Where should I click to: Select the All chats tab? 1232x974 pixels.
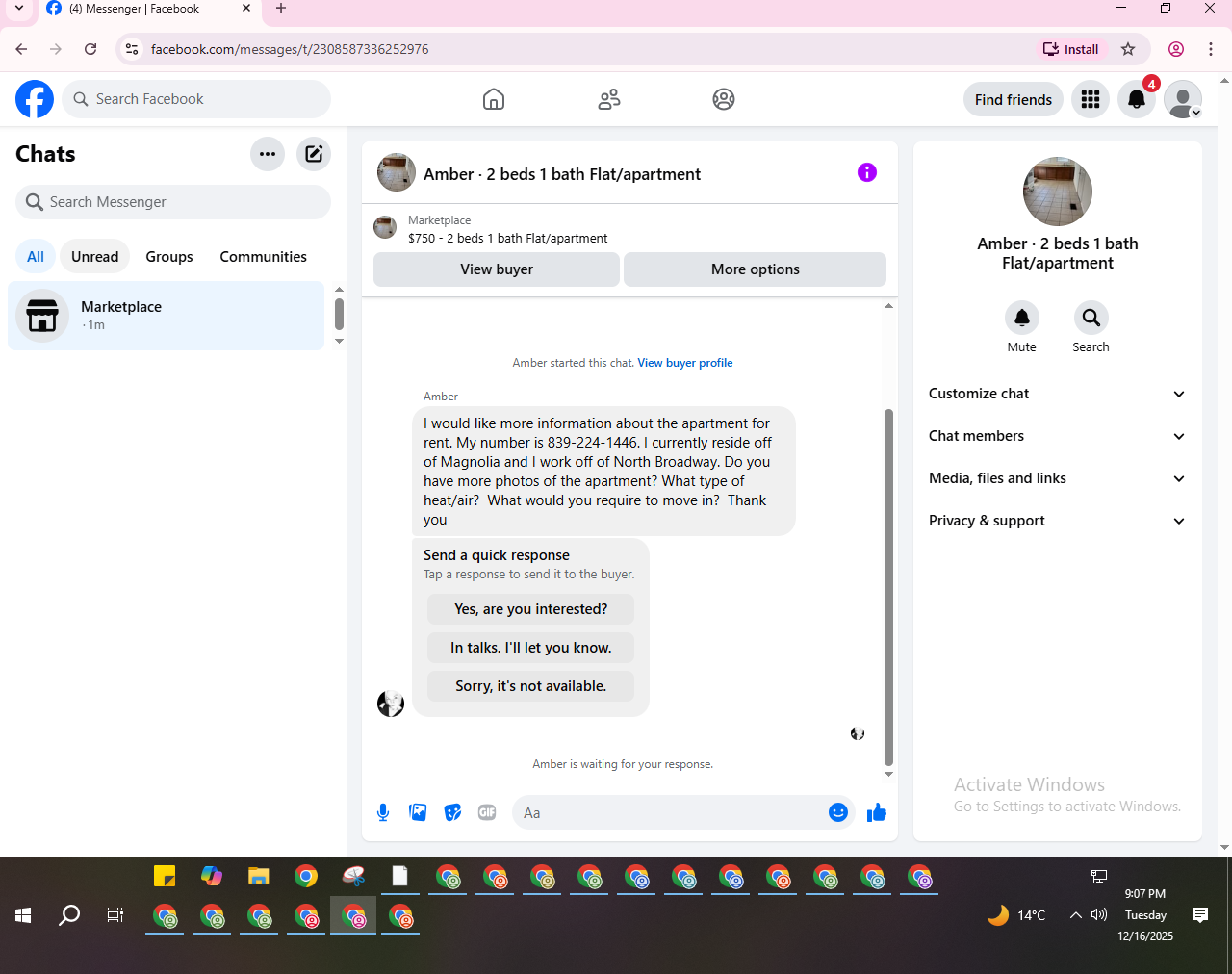coord(36,257)
